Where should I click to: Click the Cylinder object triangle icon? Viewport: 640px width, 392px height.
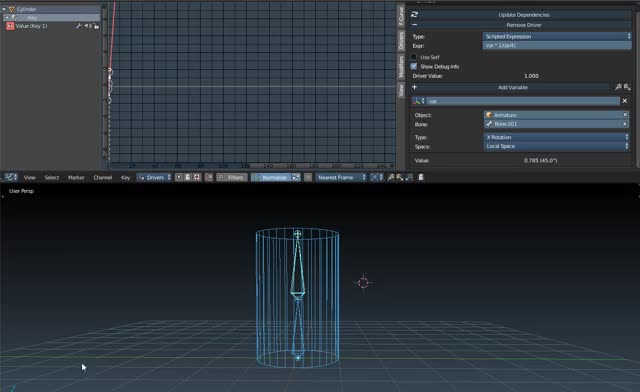(x=11, y=9)
